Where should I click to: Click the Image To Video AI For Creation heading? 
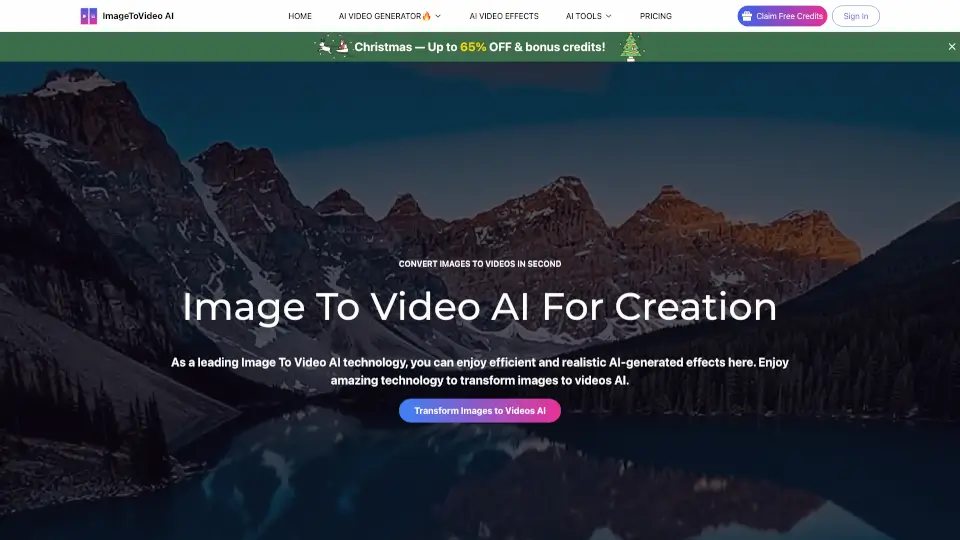(479, 307)
